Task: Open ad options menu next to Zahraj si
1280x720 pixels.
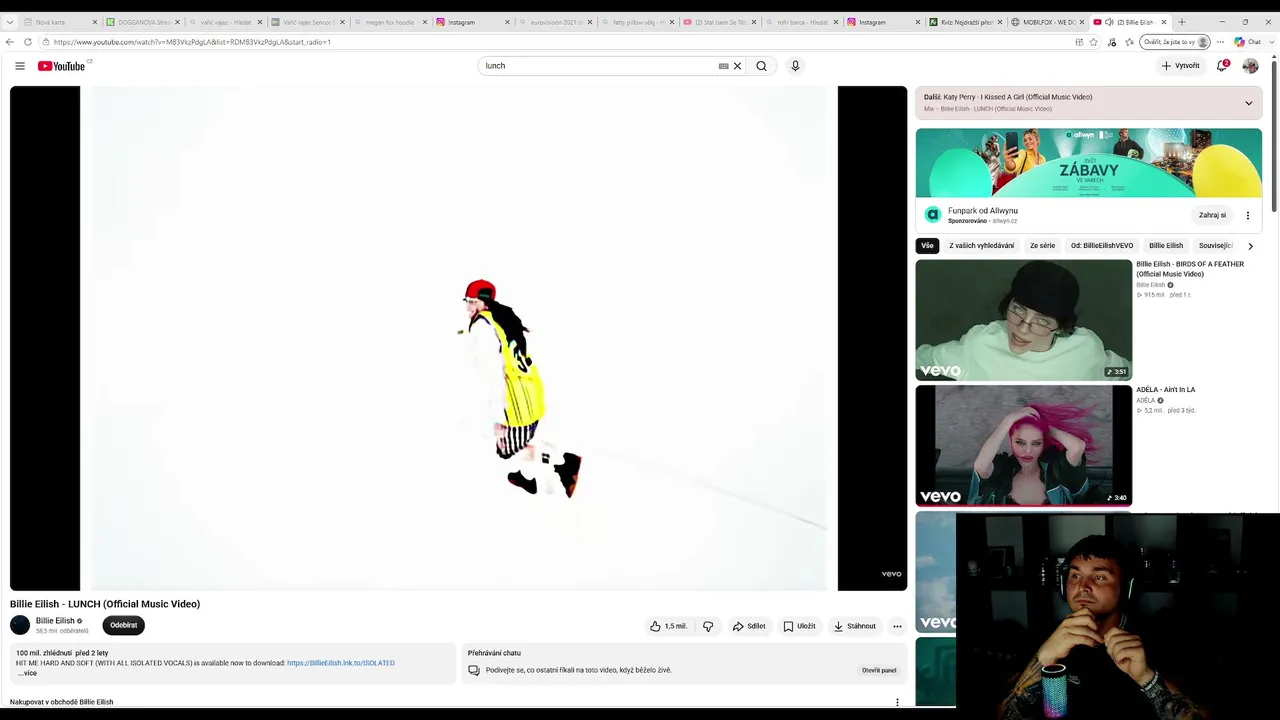Action: pyautogui.click(x=1247, y=215)
